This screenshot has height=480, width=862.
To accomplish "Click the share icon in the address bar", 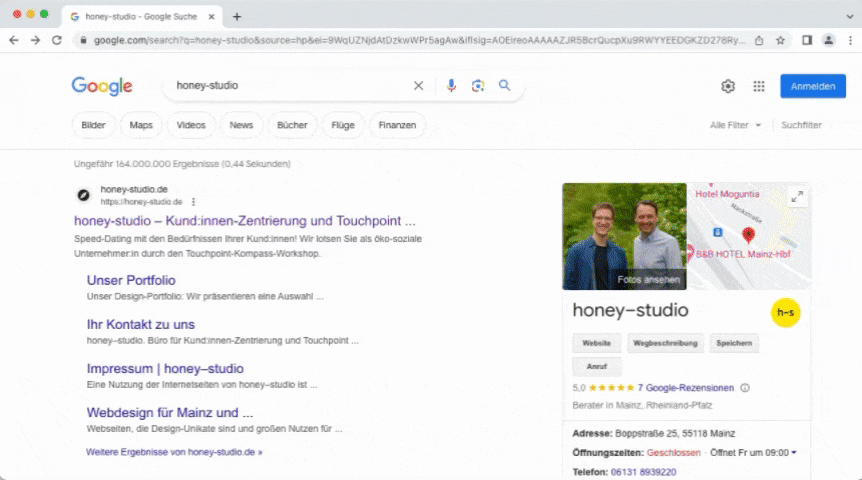I will [x=759, y=40].
